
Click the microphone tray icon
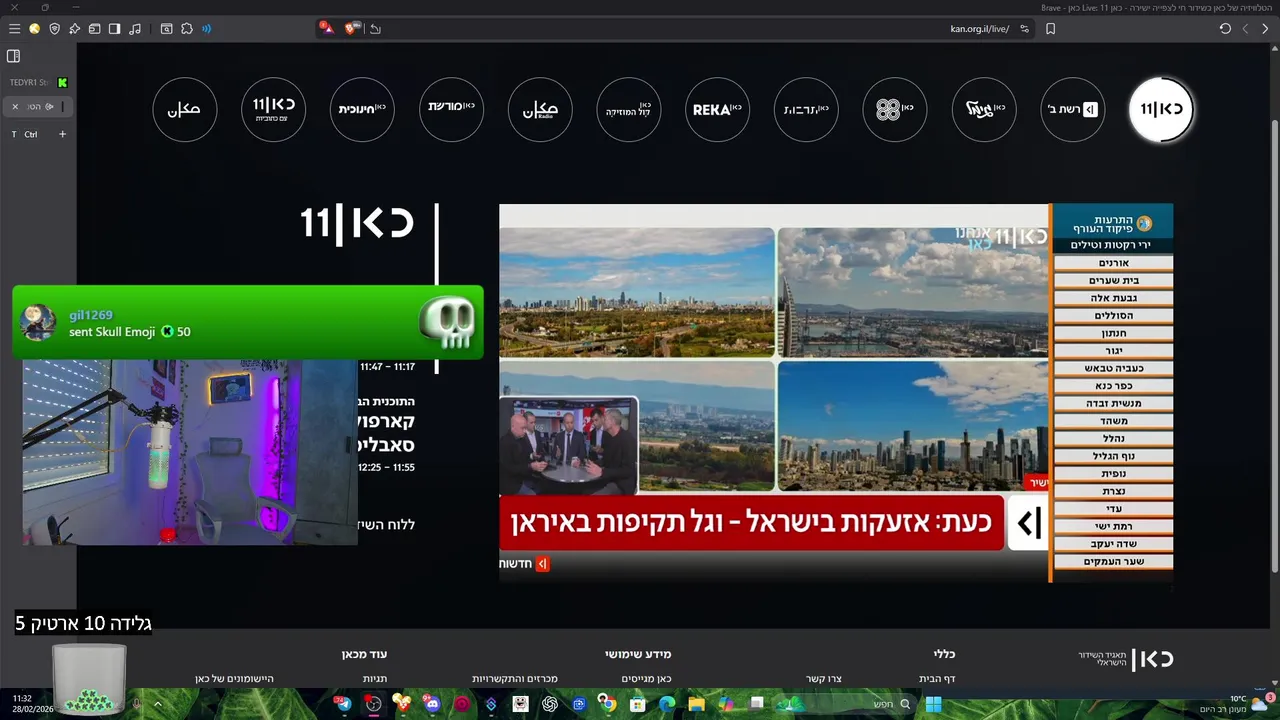[x=137, y=704]
